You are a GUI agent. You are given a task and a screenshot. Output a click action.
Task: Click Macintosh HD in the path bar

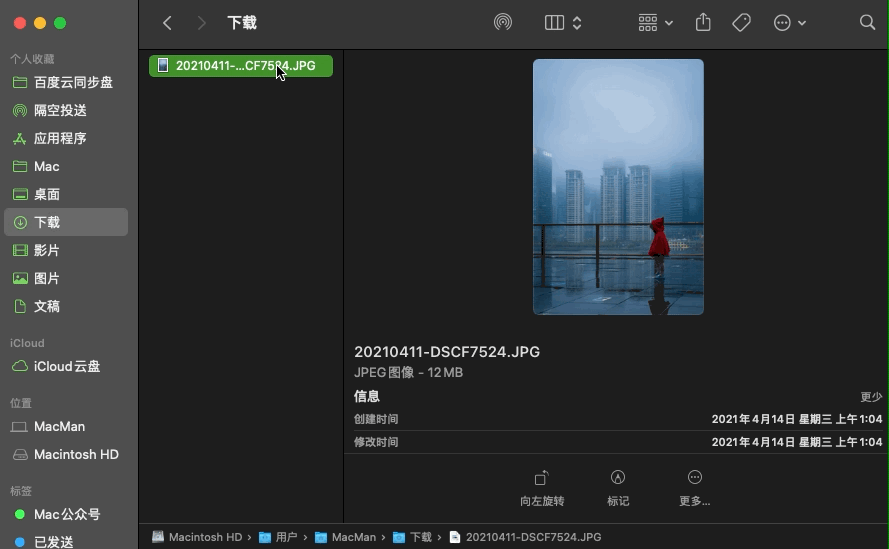click(x=197, y=537)
